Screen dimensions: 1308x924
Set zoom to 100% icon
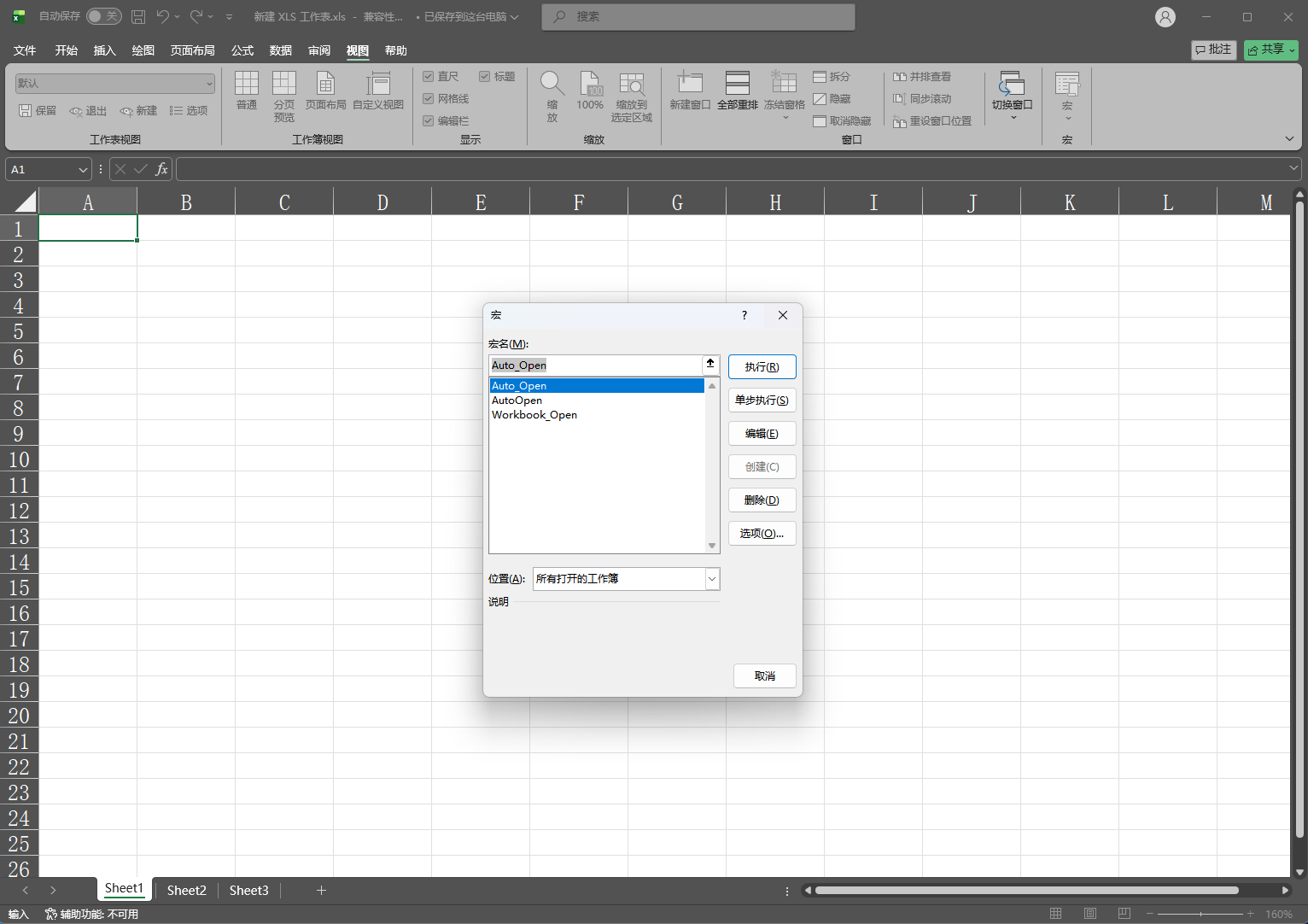(x=590, y=91)
